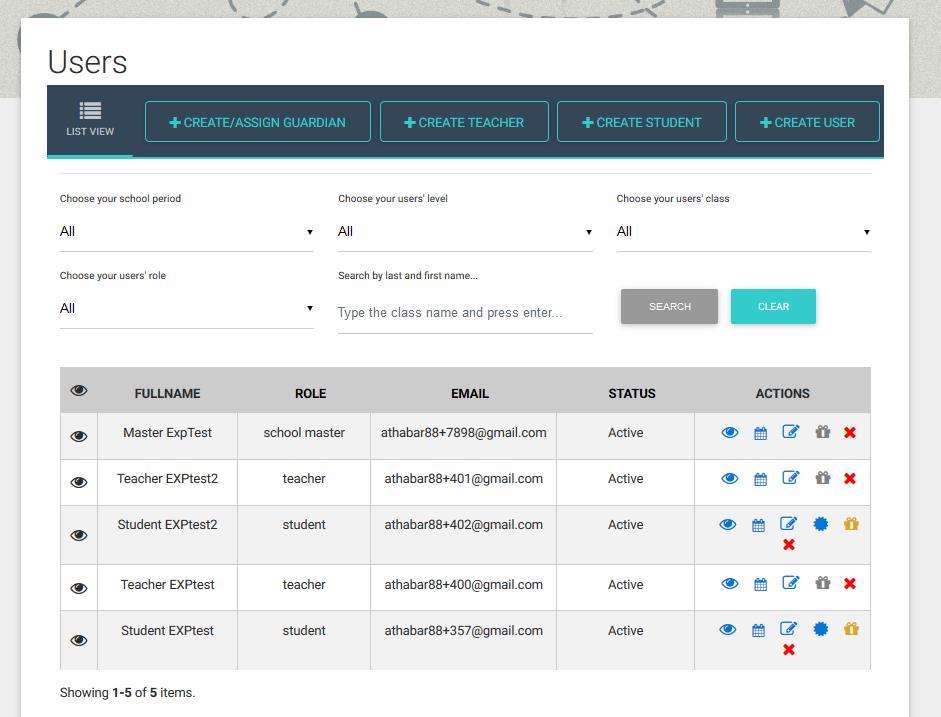Click the Create Student button
This screenshot has height=717, width=941.
(642, 122)
